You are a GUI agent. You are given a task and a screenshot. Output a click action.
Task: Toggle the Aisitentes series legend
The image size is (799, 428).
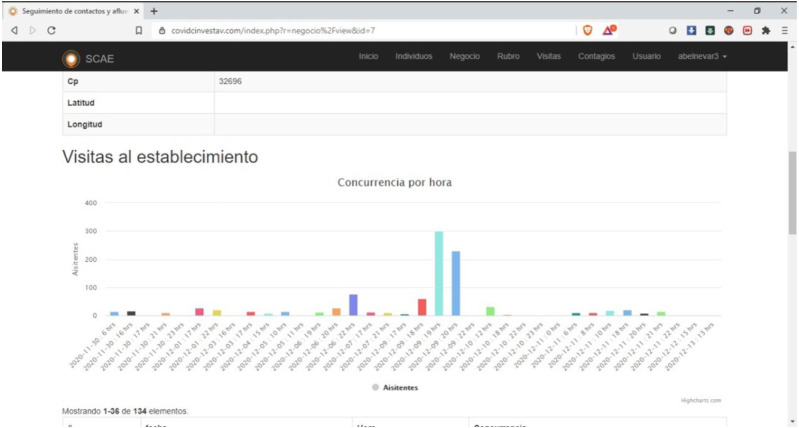394,387
